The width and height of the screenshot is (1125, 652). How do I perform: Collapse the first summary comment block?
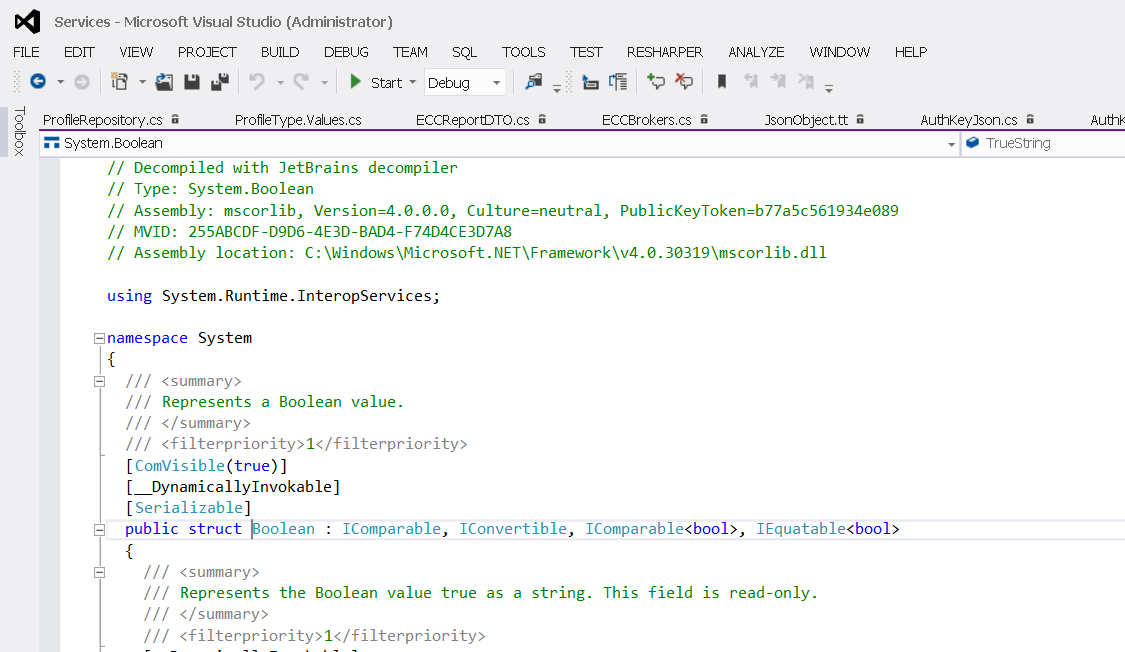(98, 381)
